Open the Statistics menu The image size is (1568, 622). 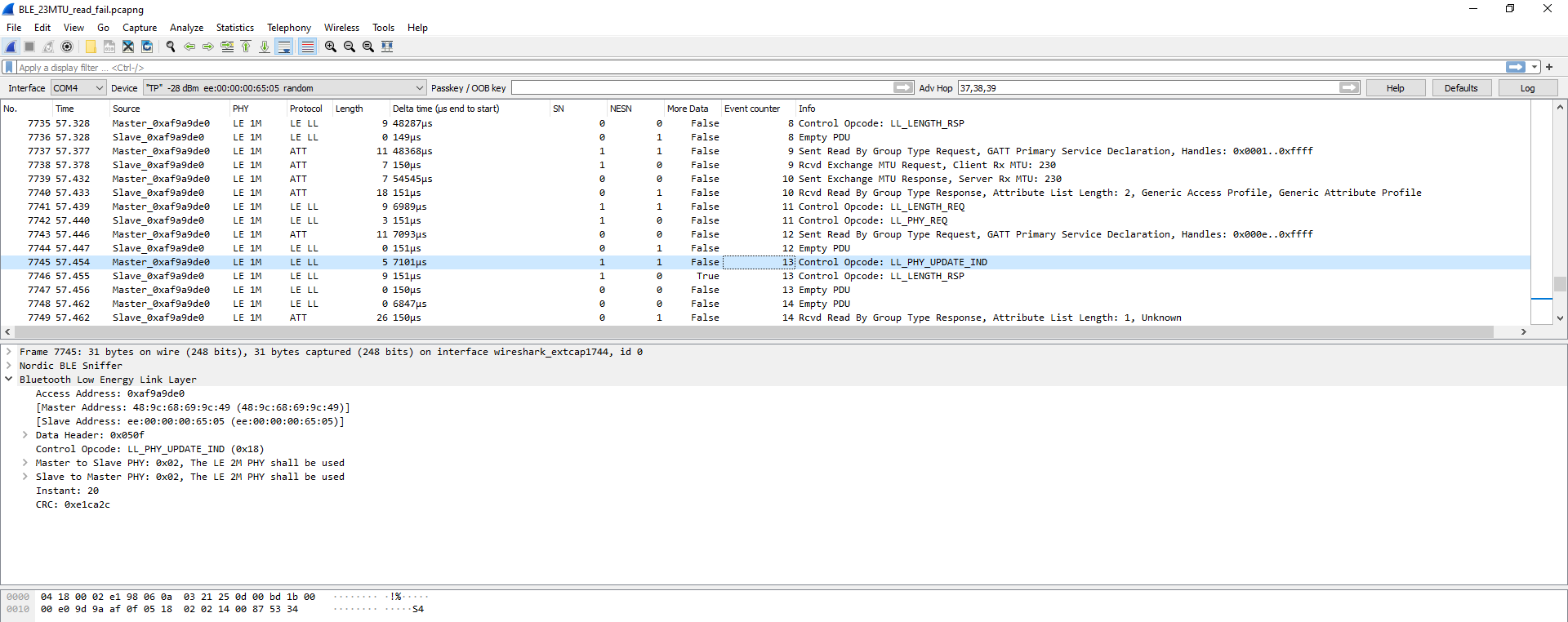point(234,28)
